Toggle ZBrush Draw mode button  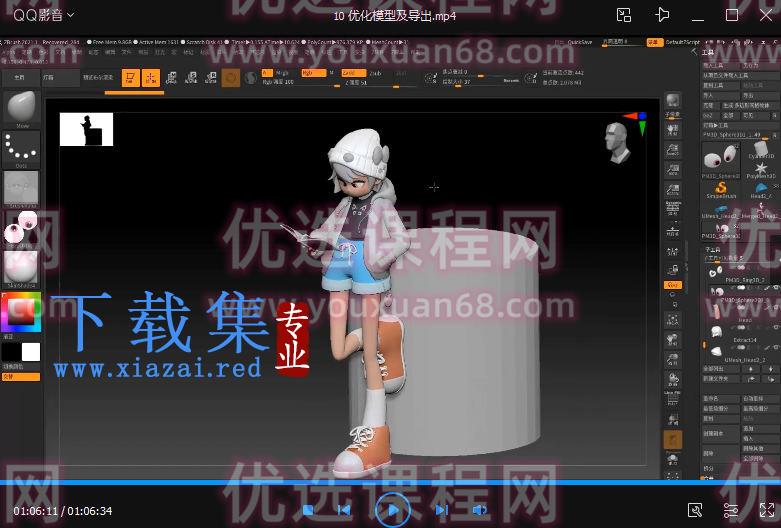coord(150,78)
